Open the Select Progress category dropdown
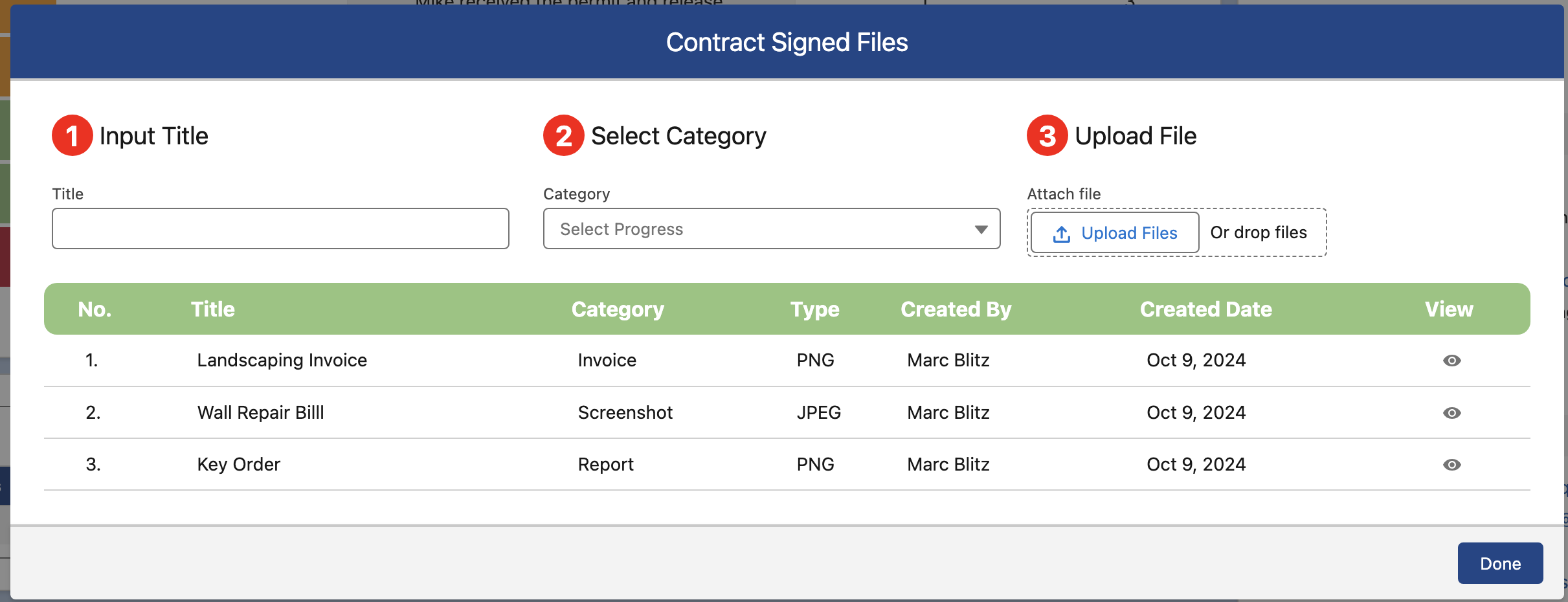The height and width of the screenshot is (602, 1568). pos(772,229)
